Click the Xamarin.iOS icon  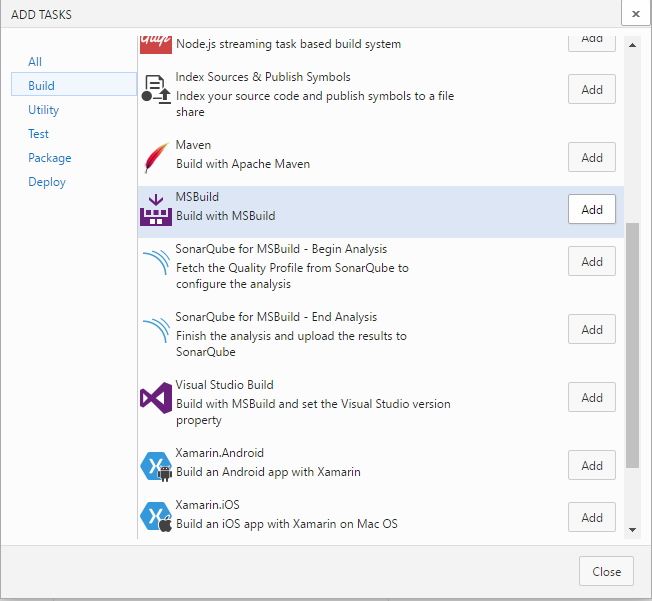tap(156, 516)
